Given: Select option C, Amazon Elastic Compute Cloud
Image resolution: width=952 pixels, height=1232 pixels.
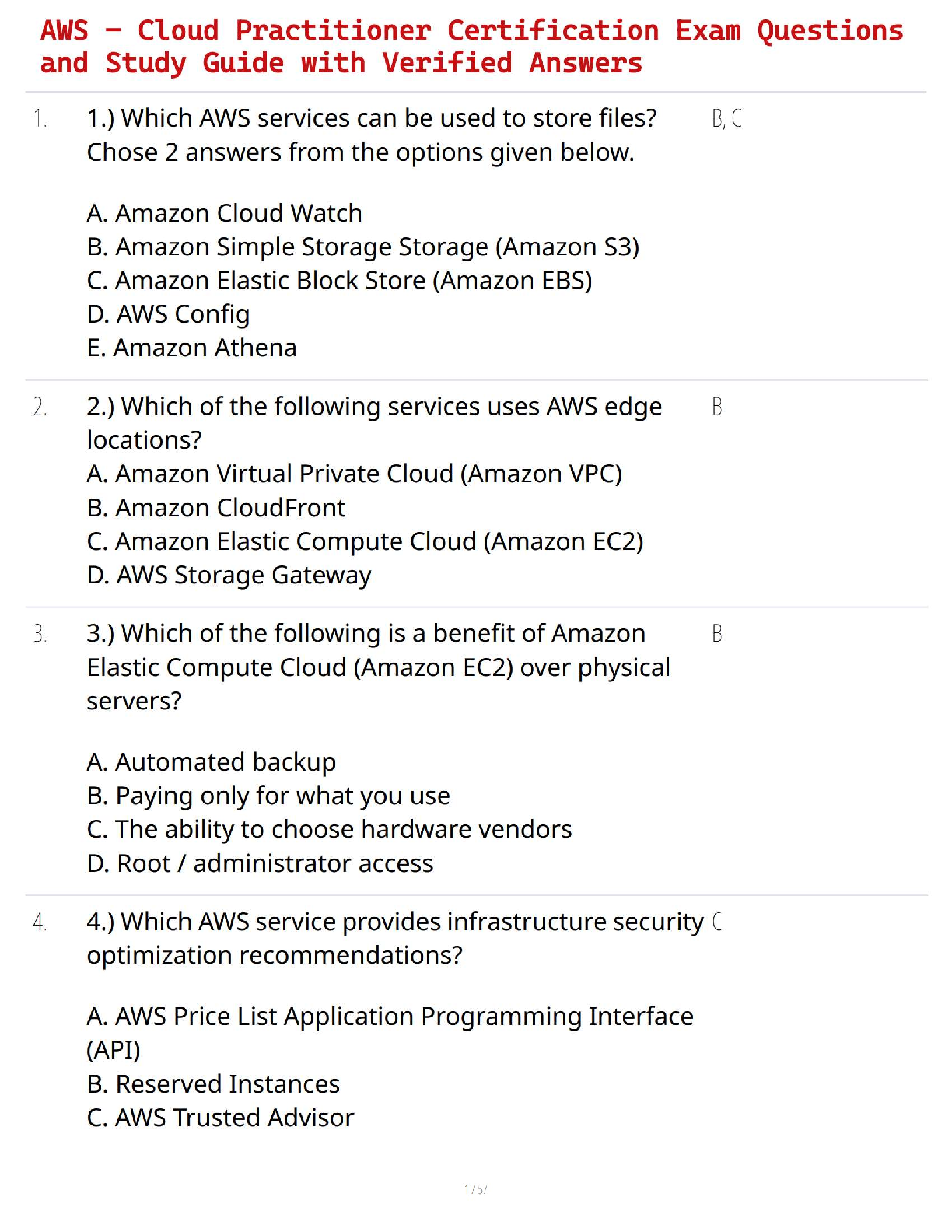Looking at the screenshot, I should 365,541.
